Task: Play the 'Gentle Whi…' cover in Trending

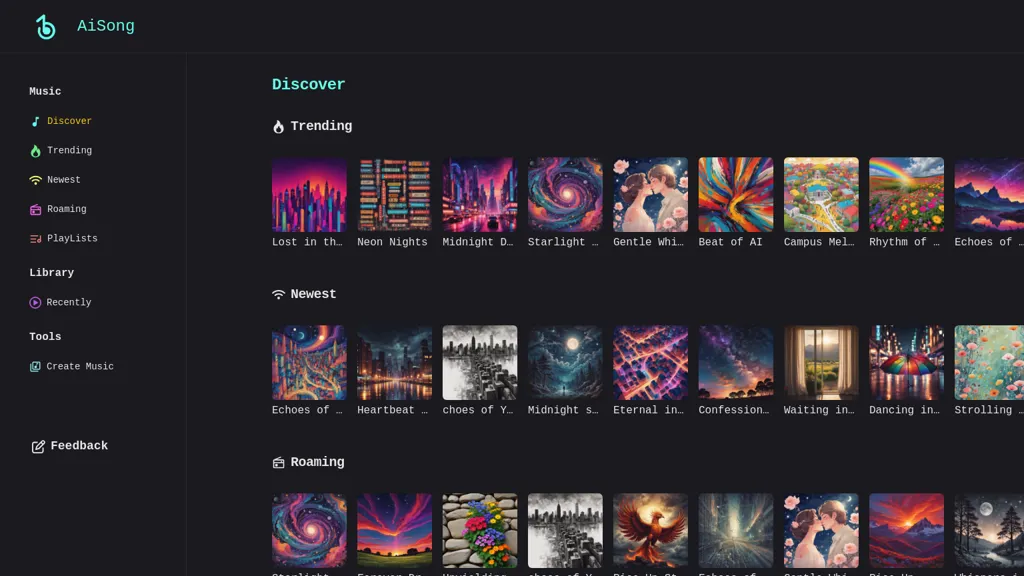Action: [650, 195]
